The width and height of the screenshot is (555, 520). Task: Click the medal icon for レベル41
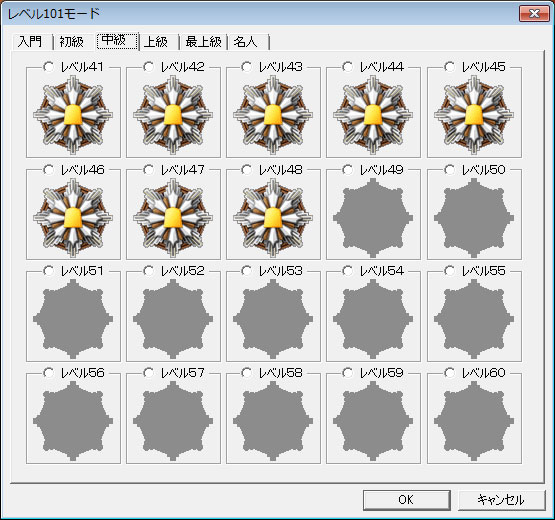(x=73, y=115)
